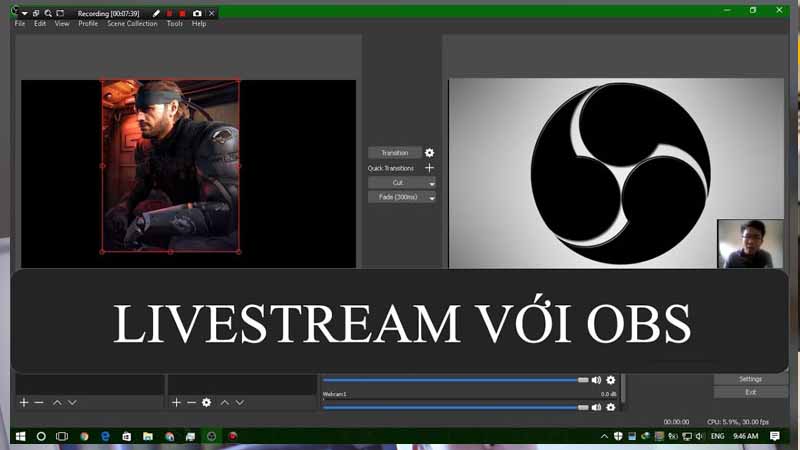Open Microsoft Store from taskbar

click(127, 436)
